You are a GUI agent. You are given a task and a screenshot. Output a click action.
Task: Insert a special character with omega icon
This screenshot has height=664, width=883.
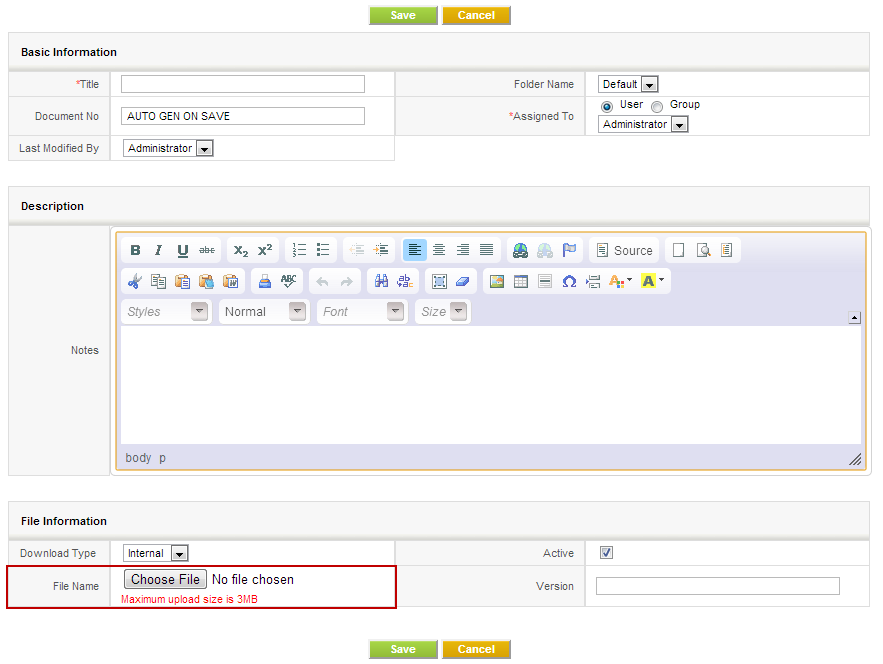(x=569, y=282)
